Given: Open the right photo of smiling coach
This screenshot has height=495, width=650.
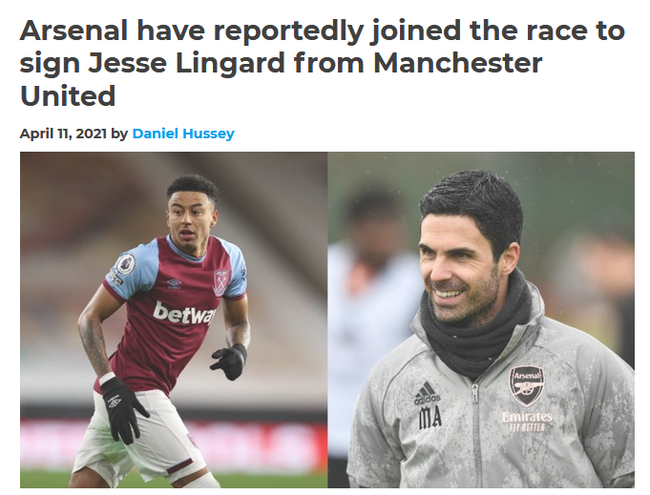Looking at the screenshot, I should [x=481, y=320].
